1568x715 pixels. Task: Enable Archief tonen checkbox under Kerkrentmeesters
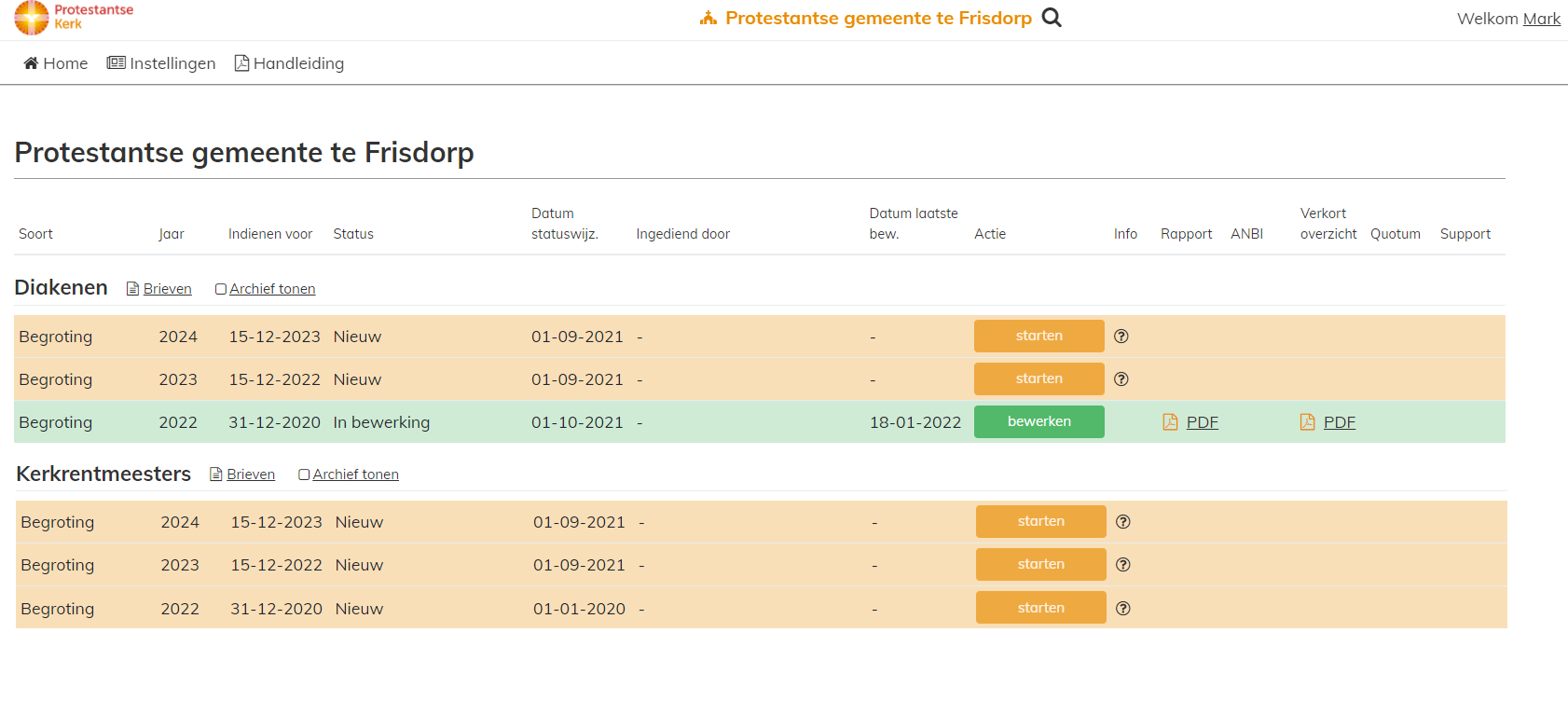point(304,474)
